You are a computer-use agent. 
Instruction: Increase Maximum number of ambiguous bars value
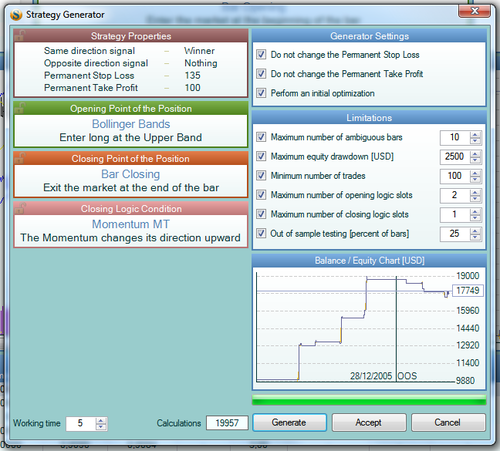pyautogui.click(x=475, y=135)
